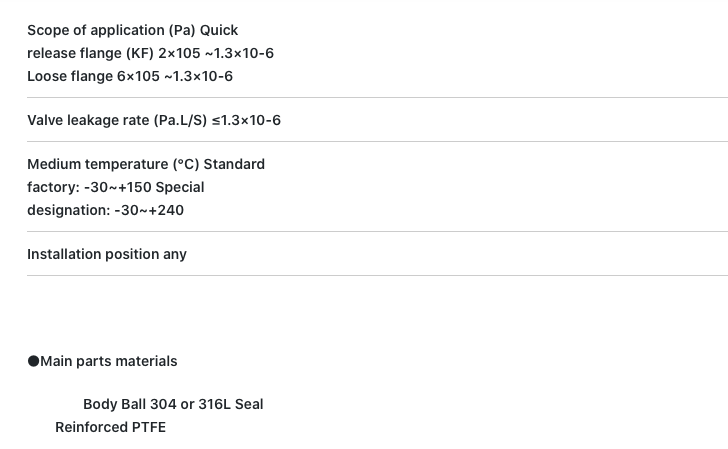
Task: Select the quick release flange (KF) line
Action: pos(150,53)
